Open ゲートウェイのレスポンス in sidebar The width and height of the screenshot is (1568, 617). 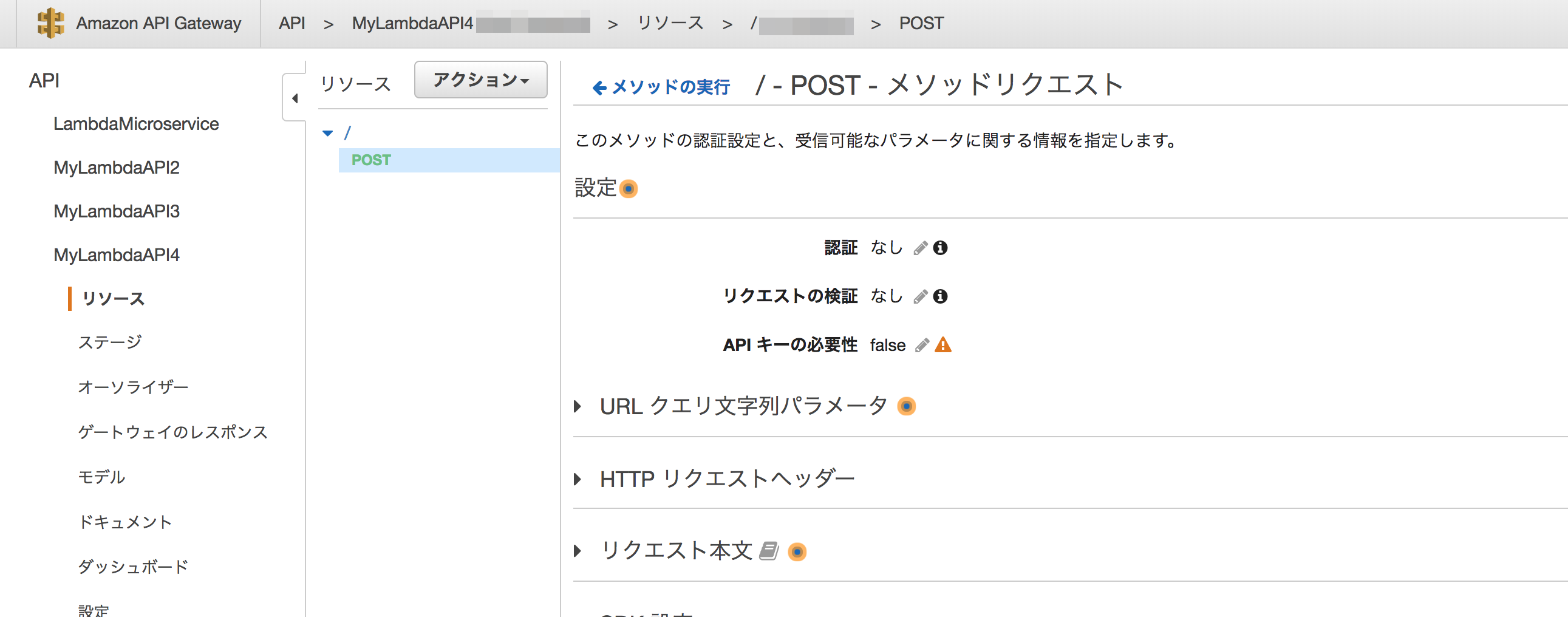(x=173, y=432)
